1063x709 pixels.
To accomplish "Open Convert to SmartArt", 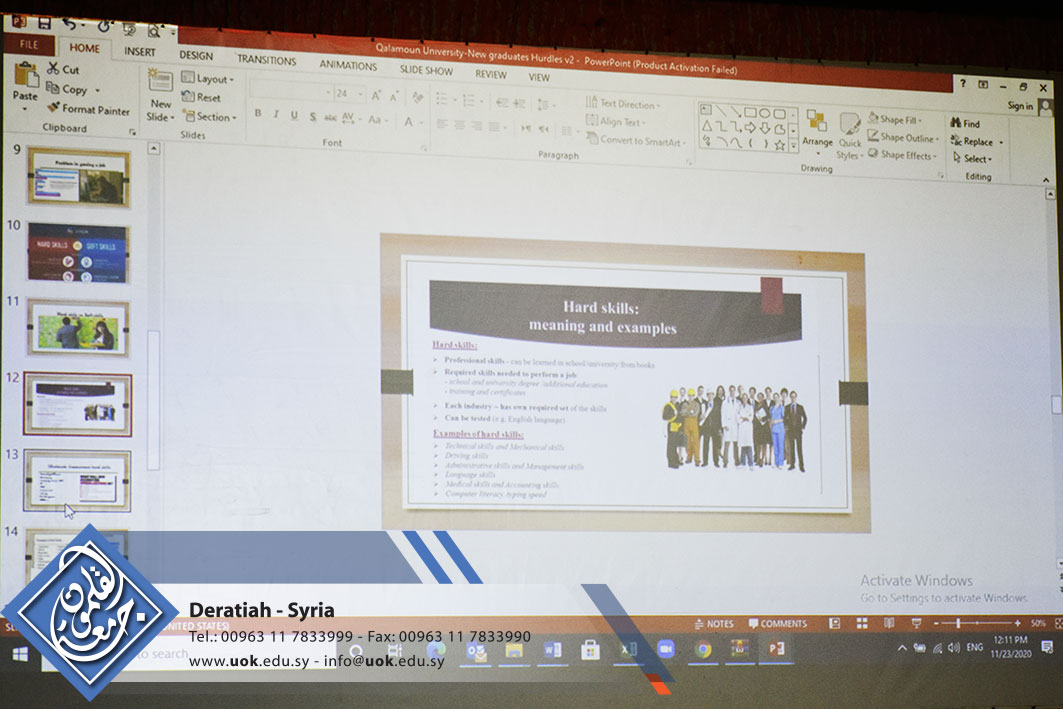I will [x=636, y=140].
